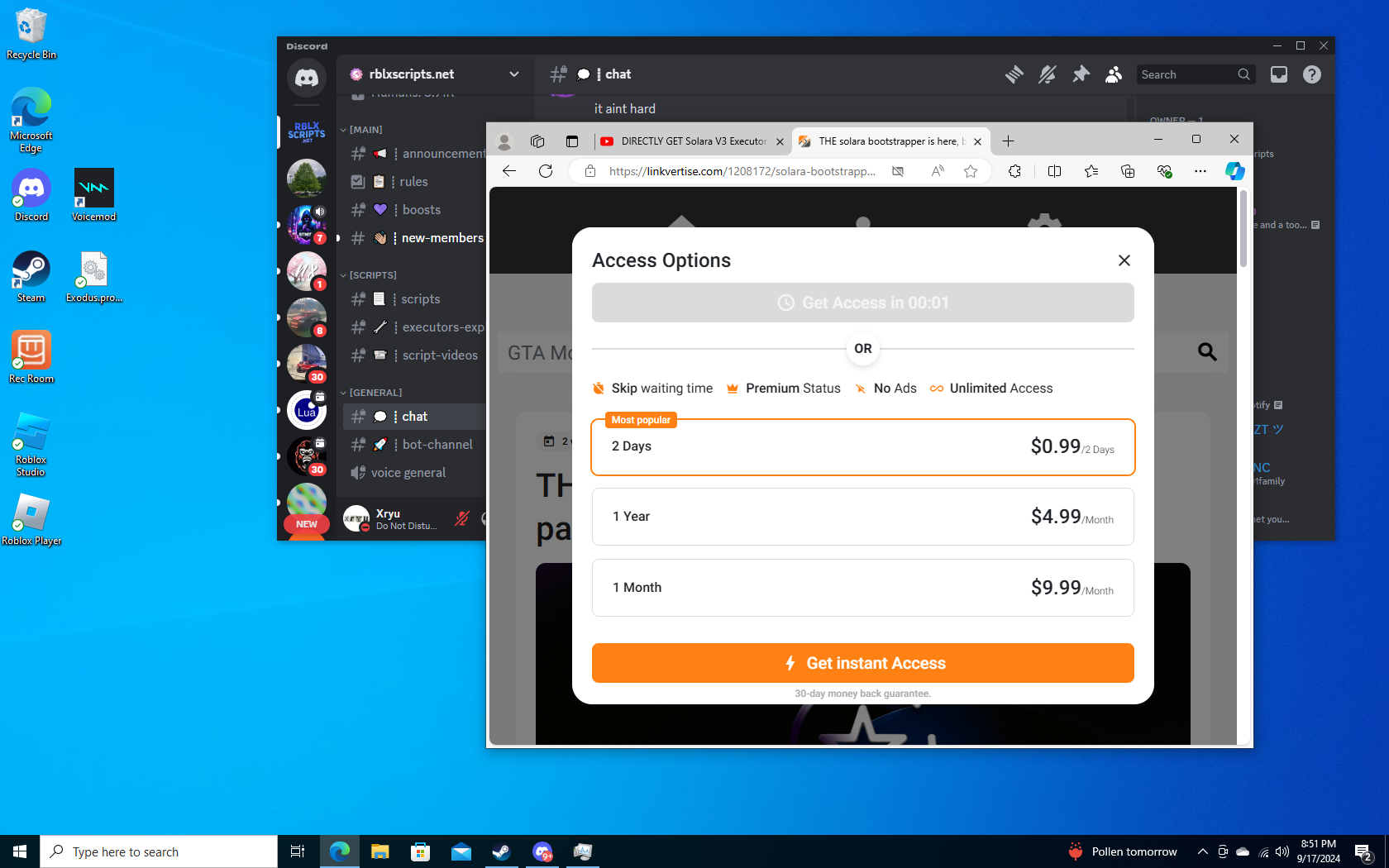
Task: Click Discord Search field
Action: [x=1196, y=74]
